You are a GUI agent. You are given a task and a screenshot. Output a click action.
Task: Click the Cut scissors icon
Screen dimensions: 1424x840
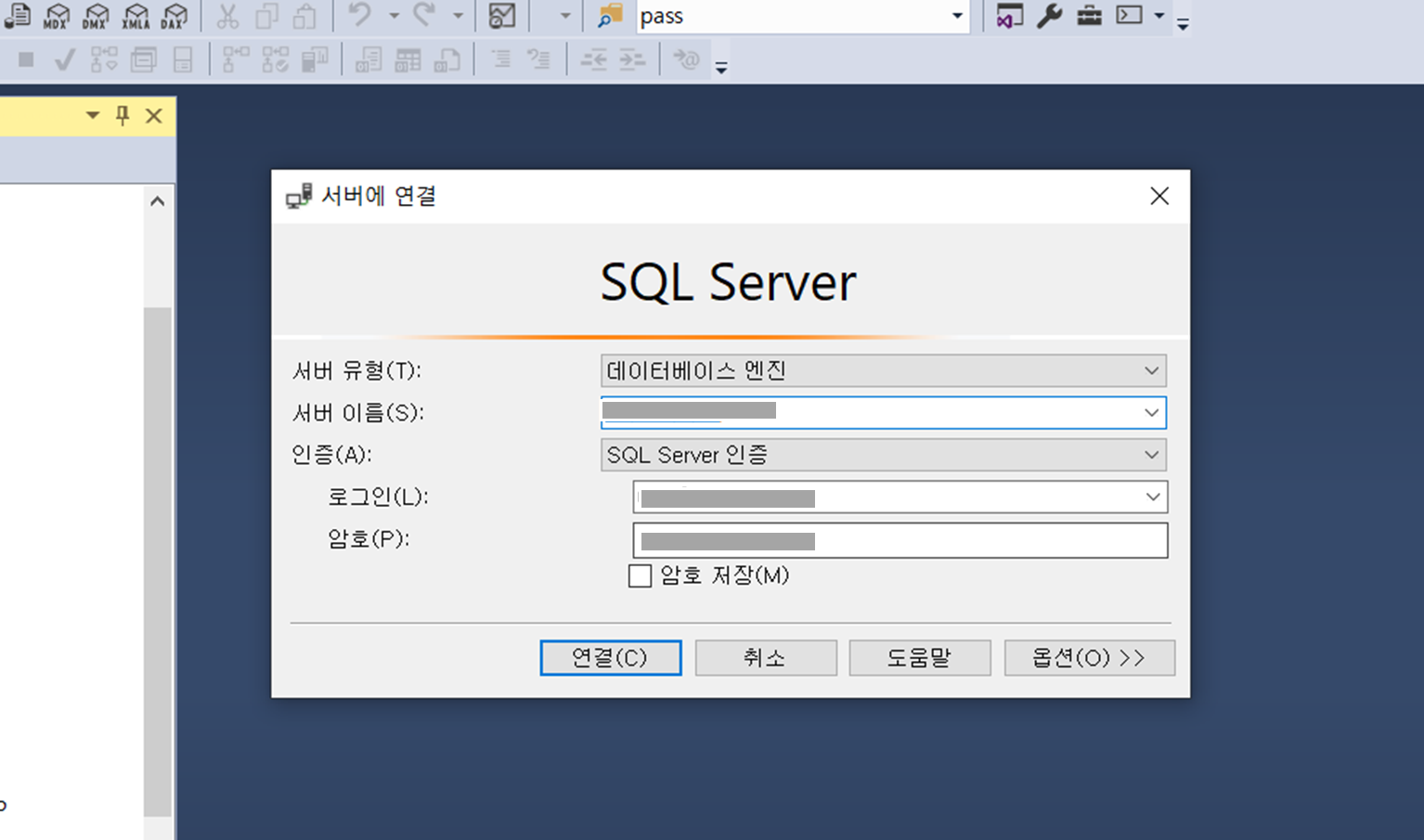(227, 16)
